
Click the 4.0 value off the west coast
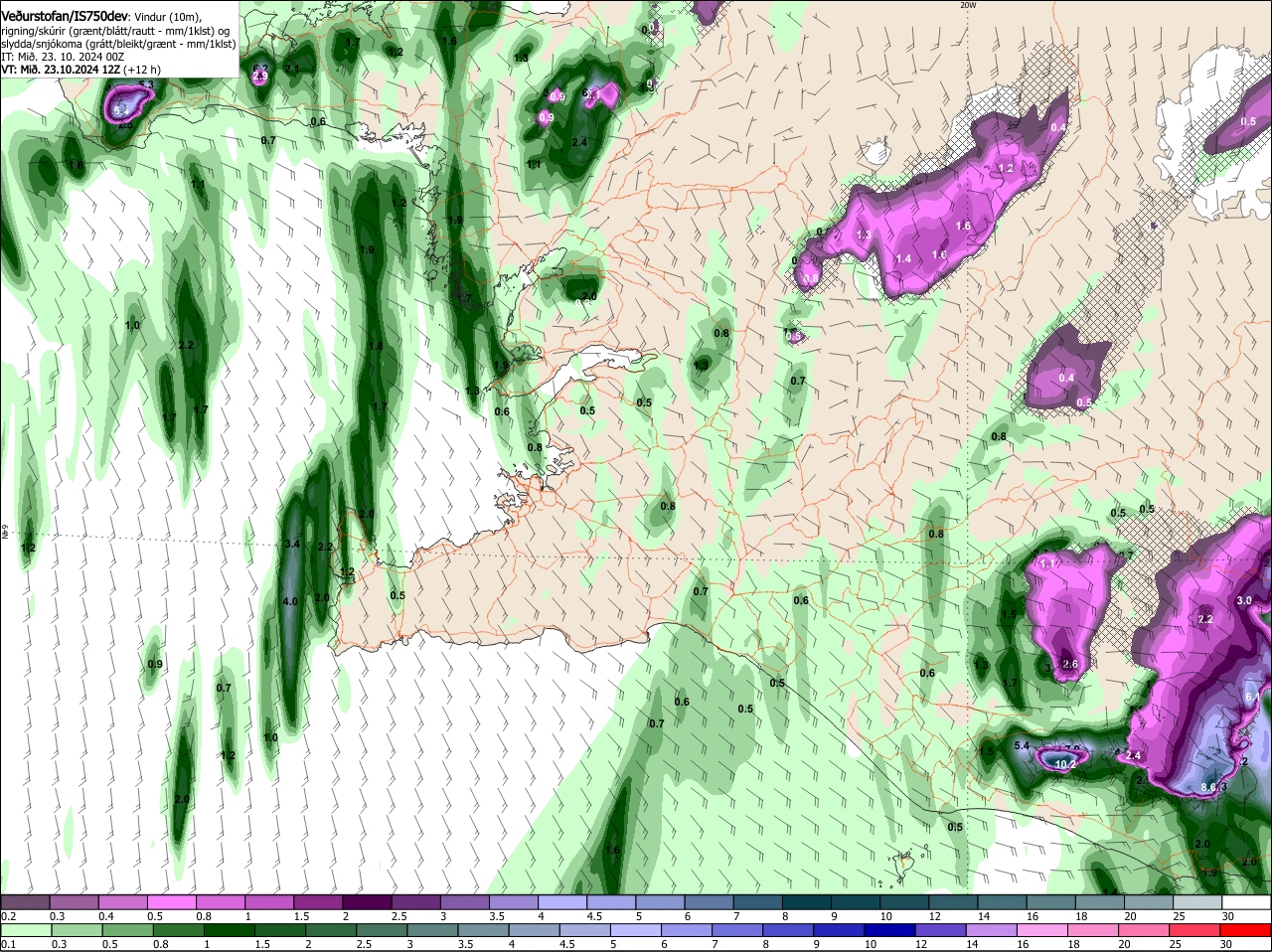click(290, 602)
